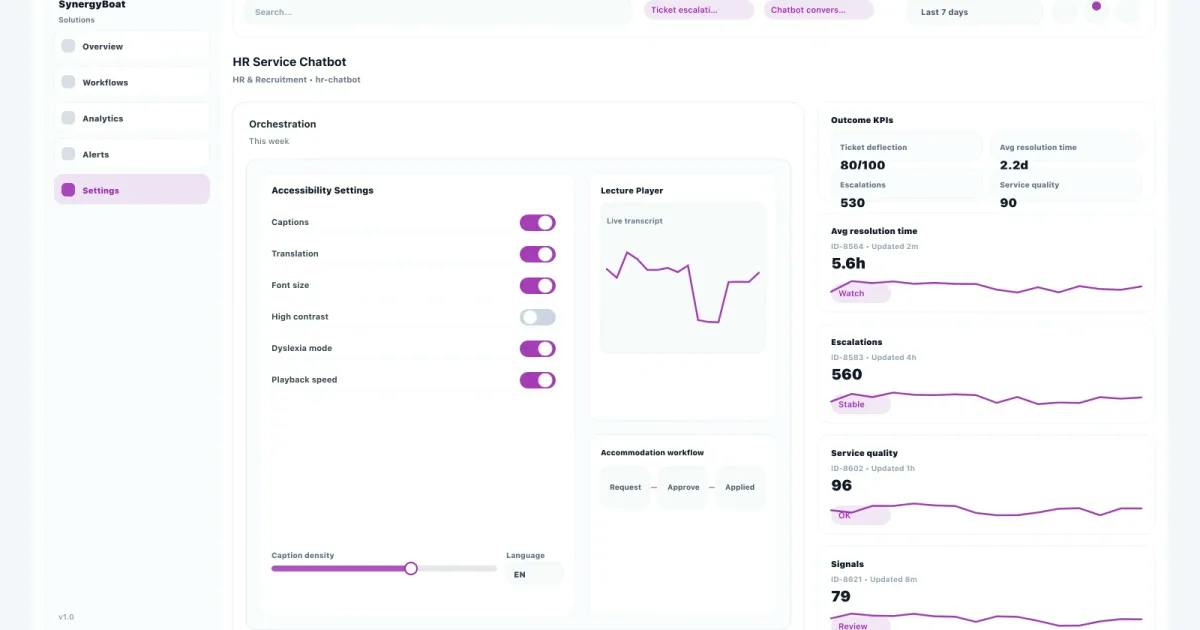Click the Review status badge

pos(860,625)
